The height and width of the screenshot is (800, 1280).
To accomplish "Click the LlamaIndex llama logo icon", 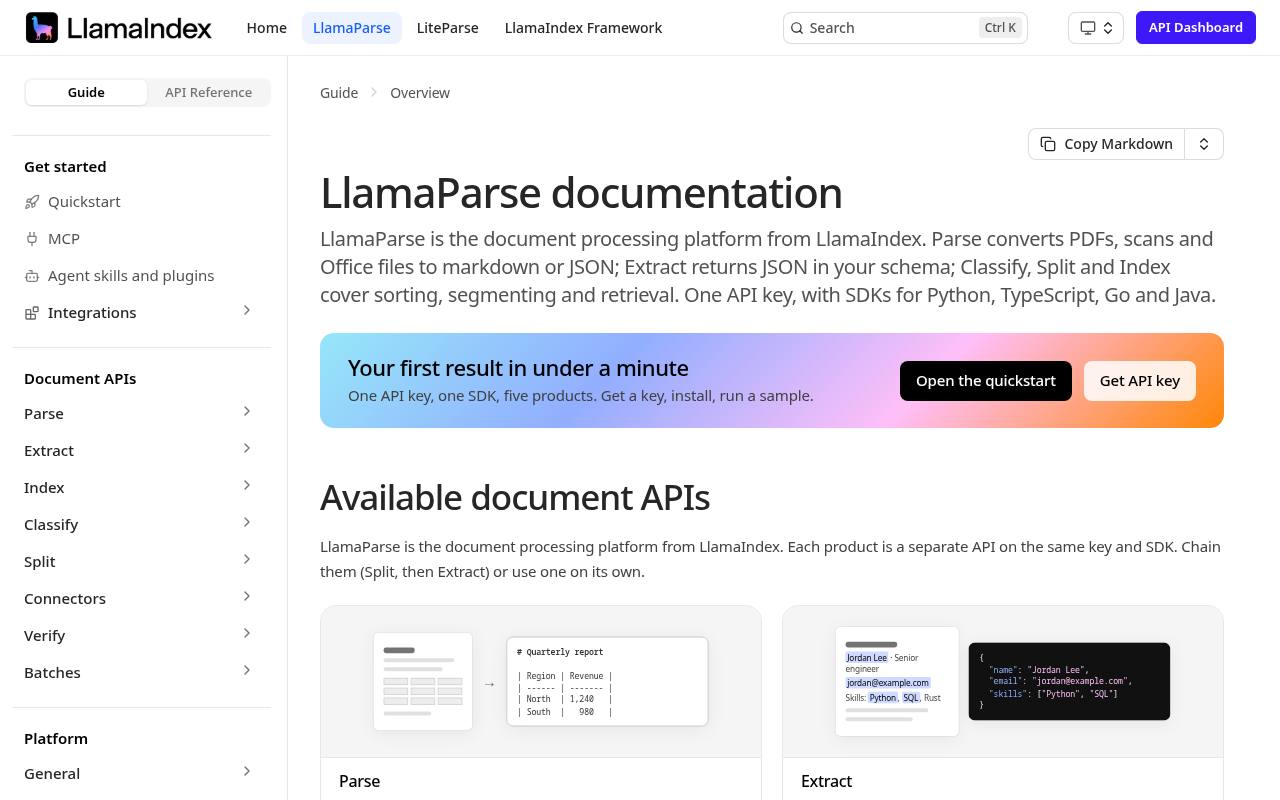I will pyautogui.click(x=42, y=28).
